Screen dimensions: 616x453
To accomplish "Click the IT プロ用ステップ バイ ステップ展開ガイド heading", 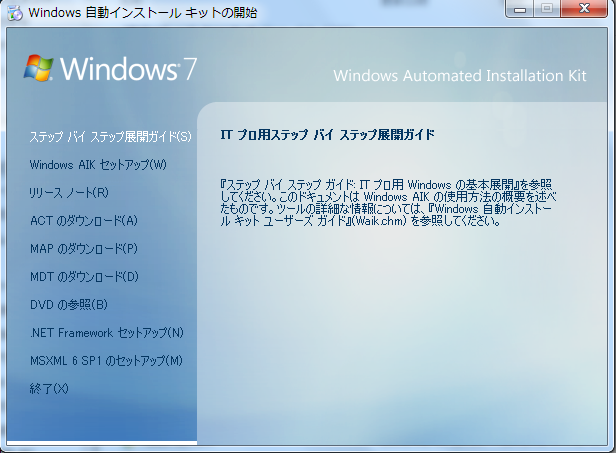I will [x=328, y=135].
